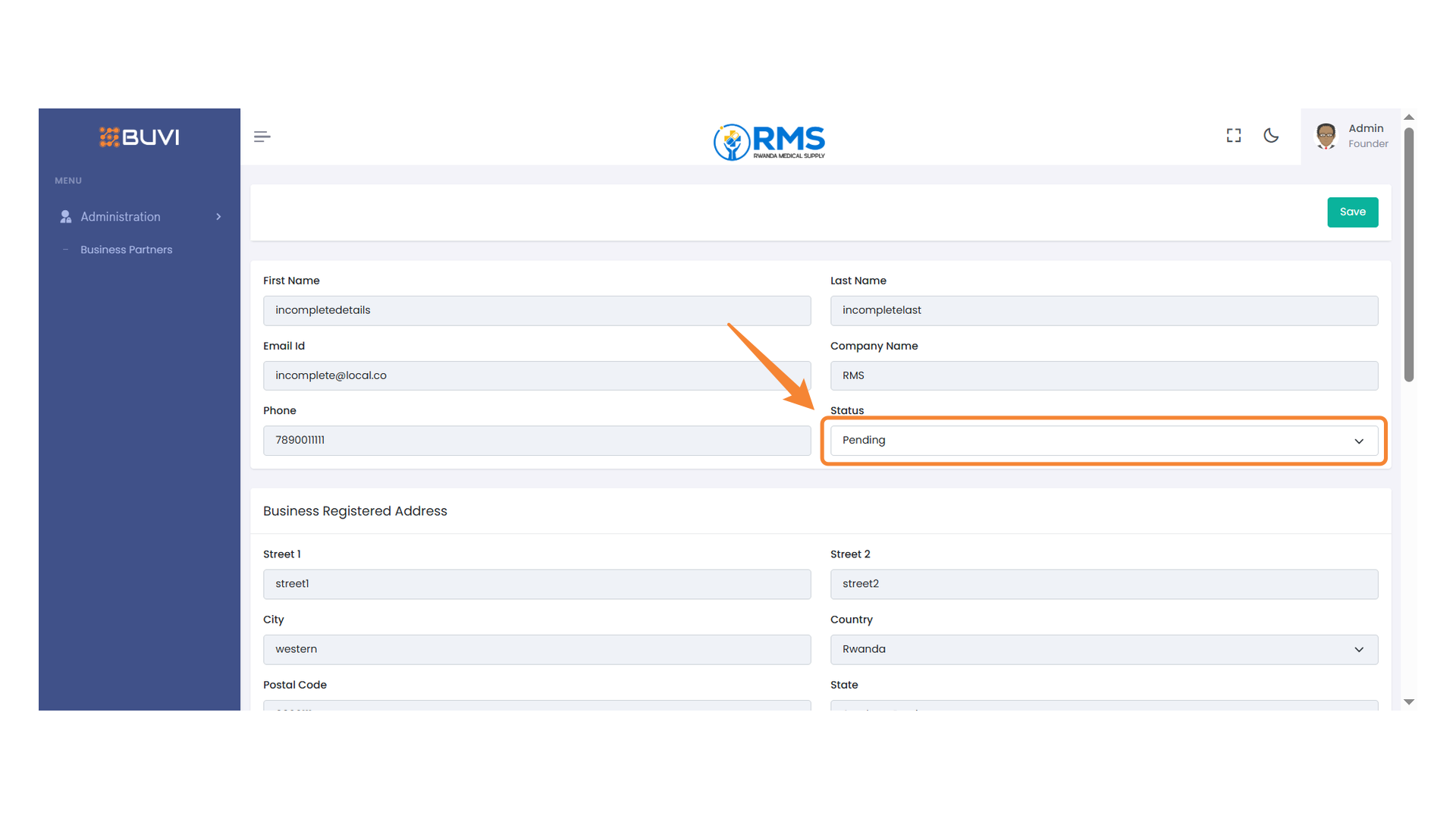Click the Street 2 input field
The height and width of the screenshot is (819, 1456).
(1103, 584)
